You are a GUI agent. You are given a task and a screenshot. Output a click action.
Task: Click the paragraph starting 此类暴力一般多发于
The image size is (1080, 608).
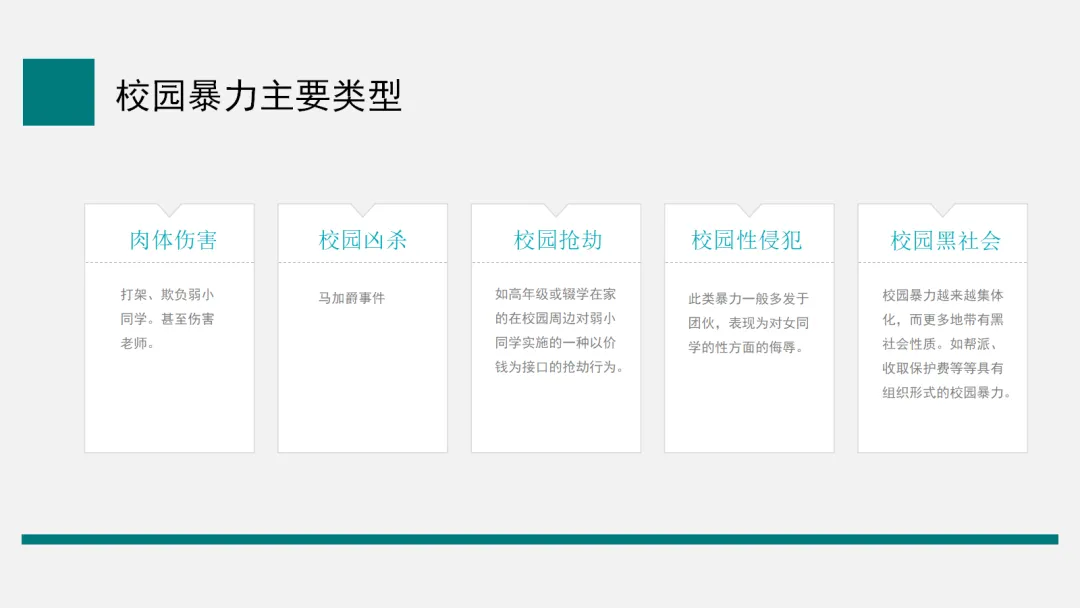[748, 323]
